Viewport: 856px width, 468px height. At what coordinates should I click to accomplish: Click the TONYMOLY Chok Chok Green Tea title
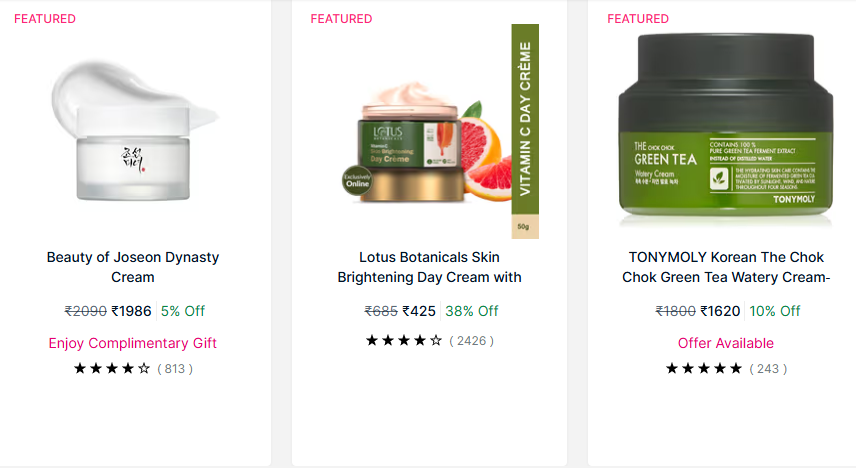click(x=726, y=267)
